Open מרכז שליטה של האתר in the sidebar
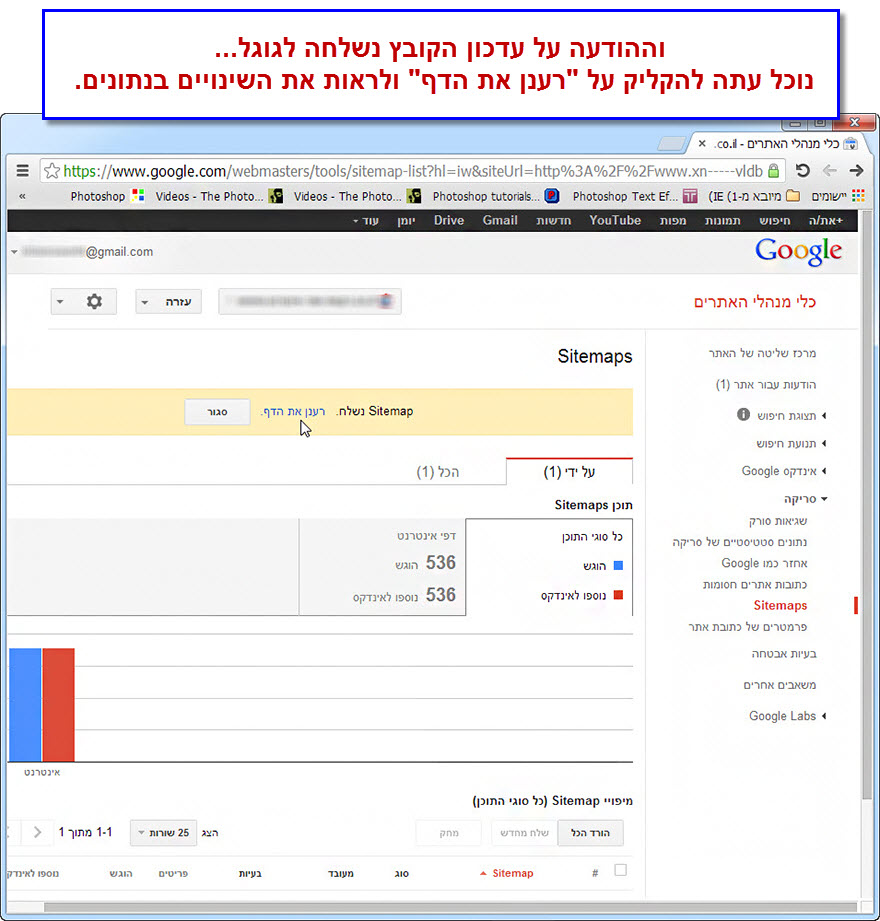 pos(762,353)
